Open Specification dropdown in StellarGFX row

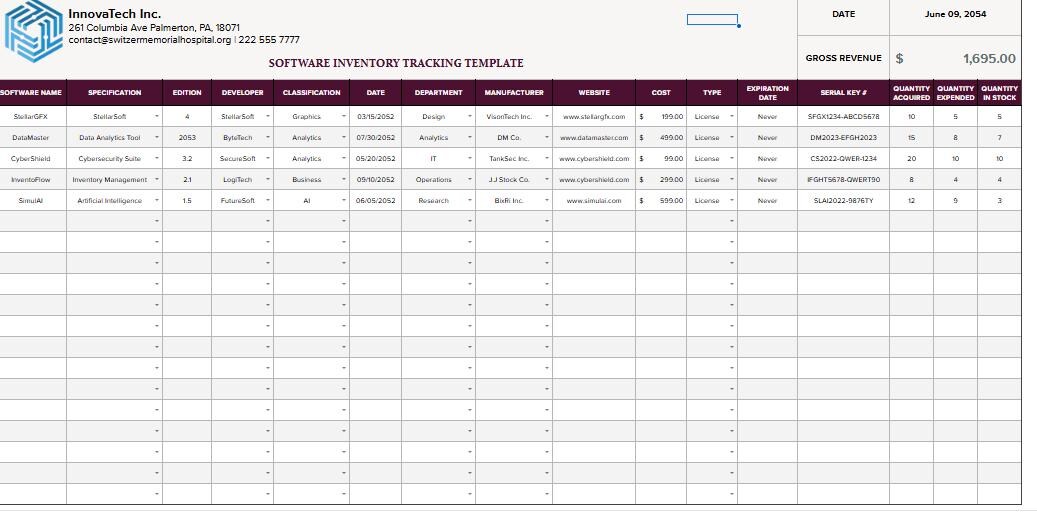(x=157, y=116)
